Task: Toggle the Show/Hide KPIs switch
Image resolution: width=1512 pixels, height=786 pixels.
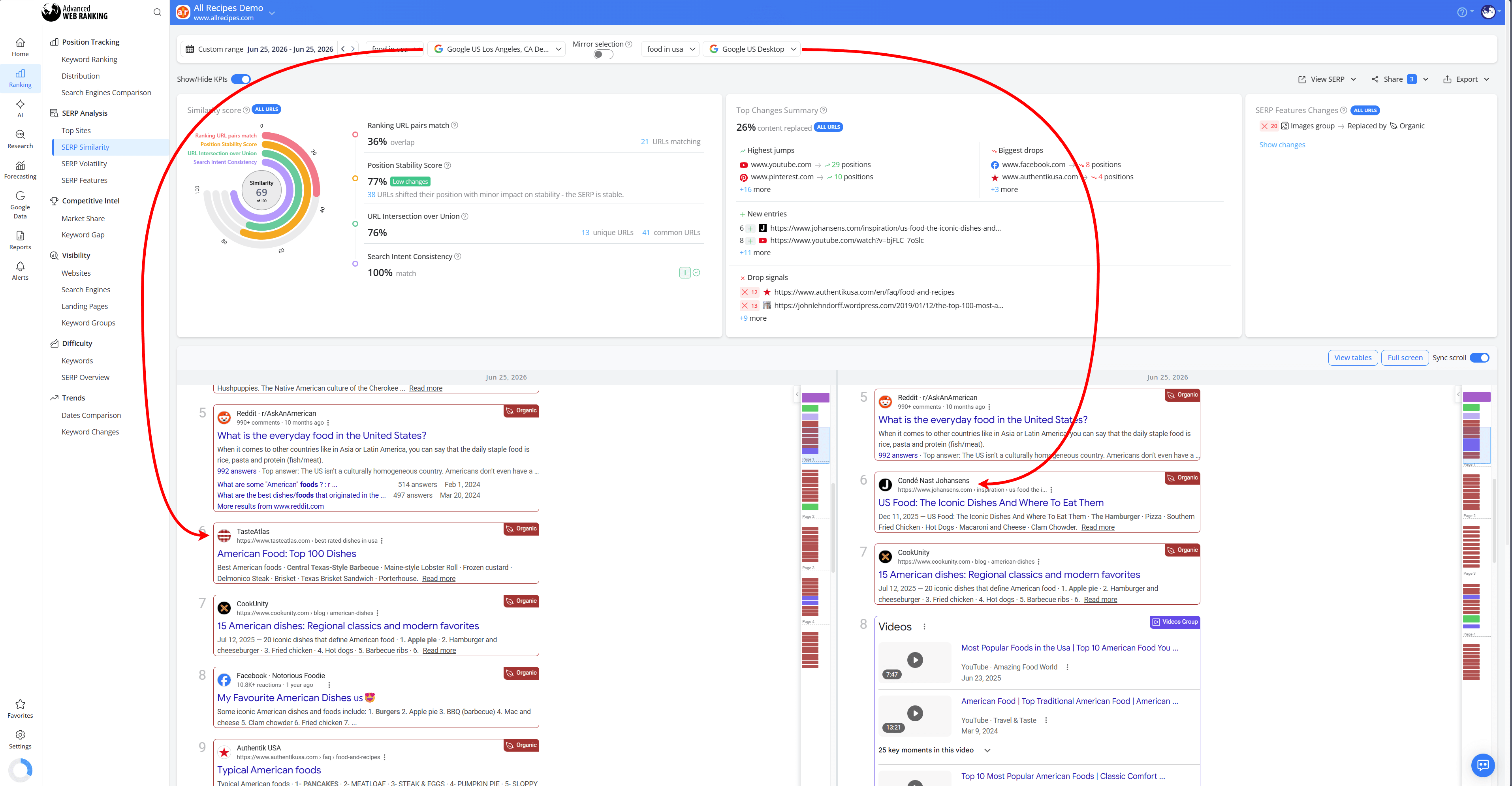Action: pos(241,79)
